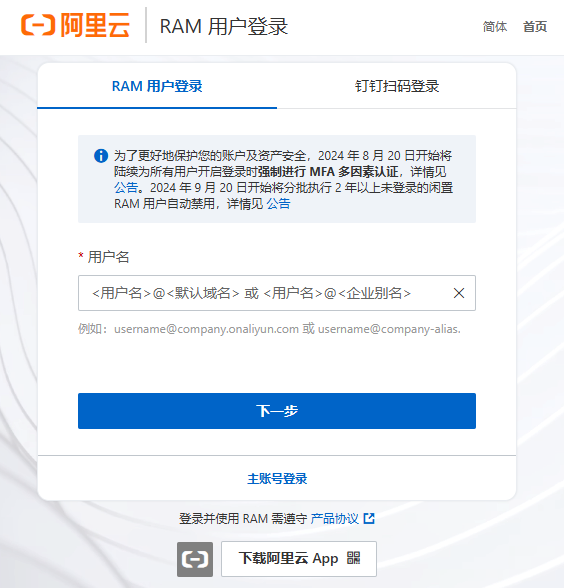Go to the 首页 link
This screenshot has height=588, width=564.
click(x=535, y=27)
